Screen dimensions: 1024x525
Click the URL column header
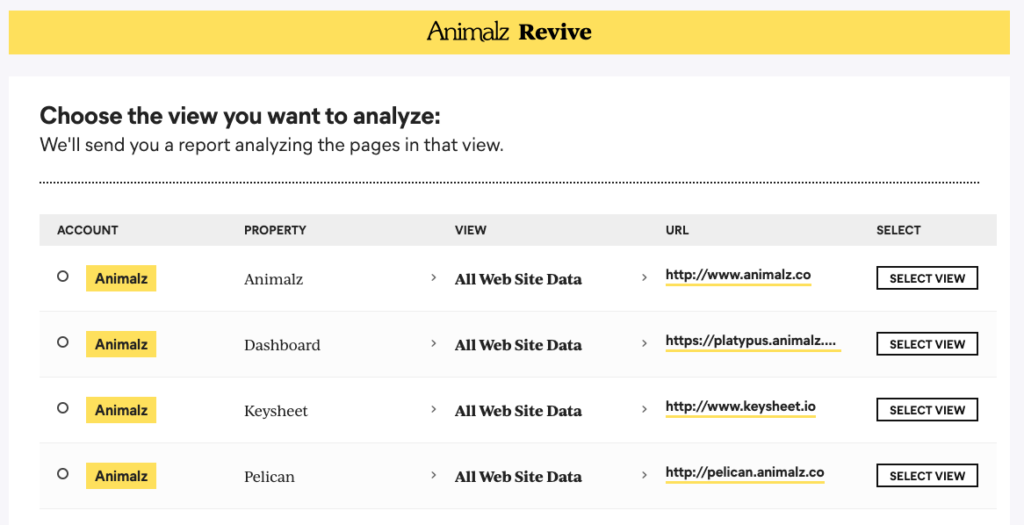[677, 230]
